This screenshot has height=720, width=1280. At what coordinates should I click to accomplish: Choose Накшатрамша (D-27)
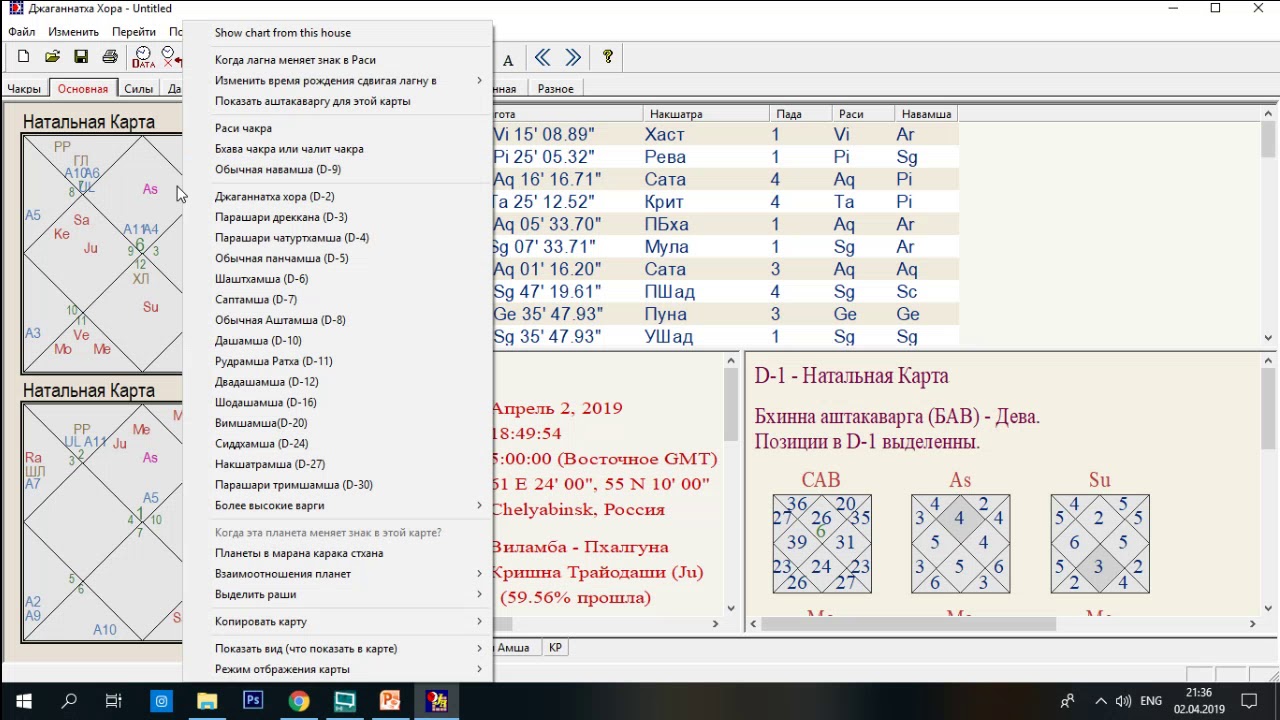[338, 464]
